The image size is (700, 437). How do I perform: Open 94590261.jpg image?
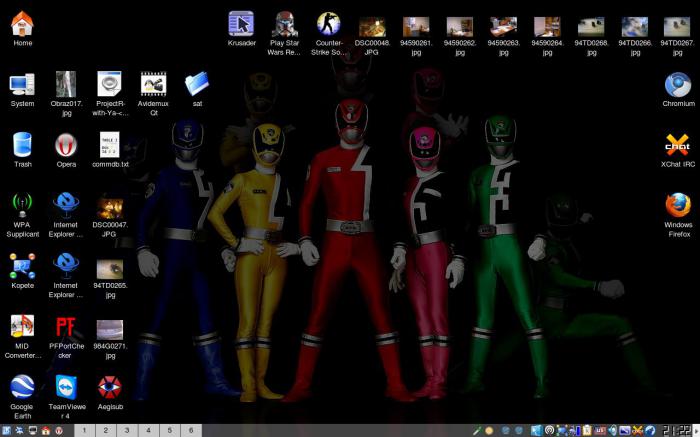tap(416, 36)
